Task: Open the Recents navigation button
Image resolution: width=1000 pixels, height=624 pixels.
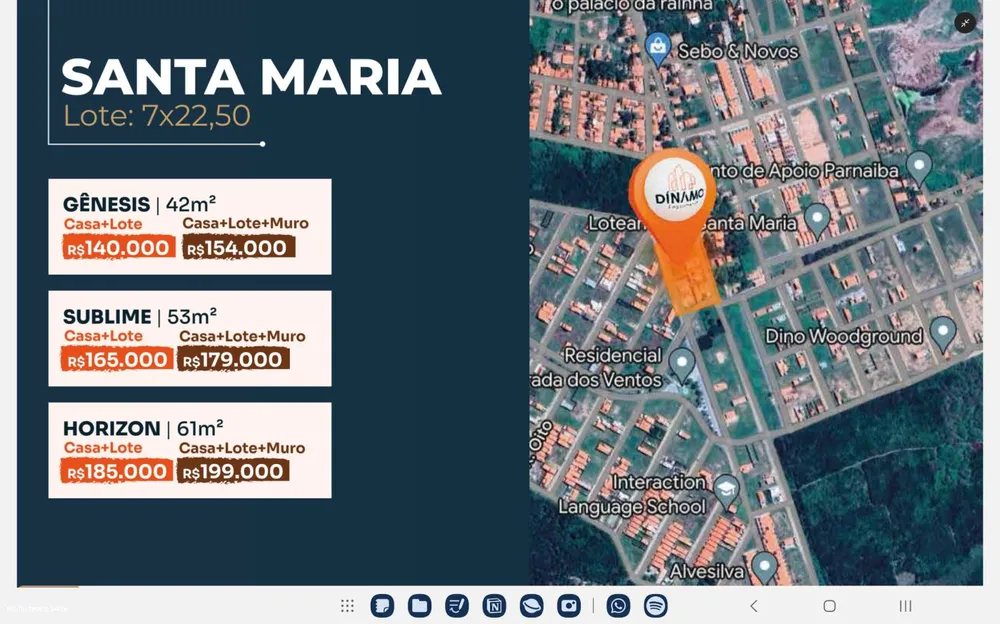Action: (x=905, y=605)
